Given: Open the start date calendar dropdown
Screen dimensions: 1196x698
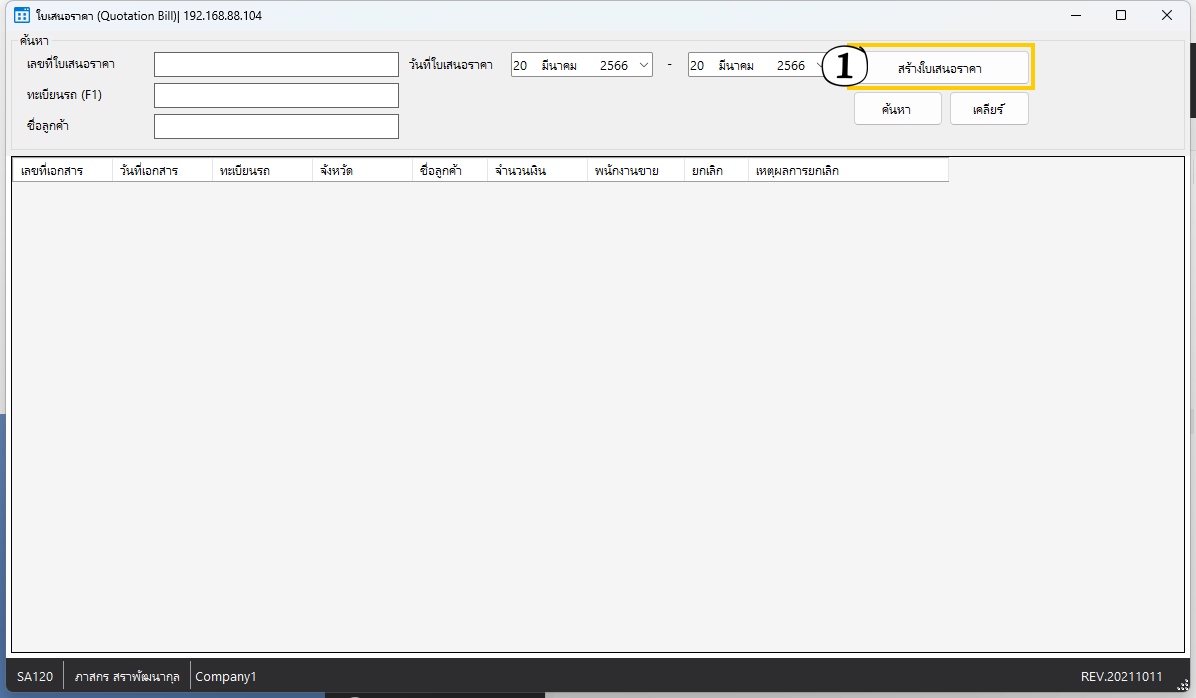Looking at the screenshot, I should click(x=643, y=66).
